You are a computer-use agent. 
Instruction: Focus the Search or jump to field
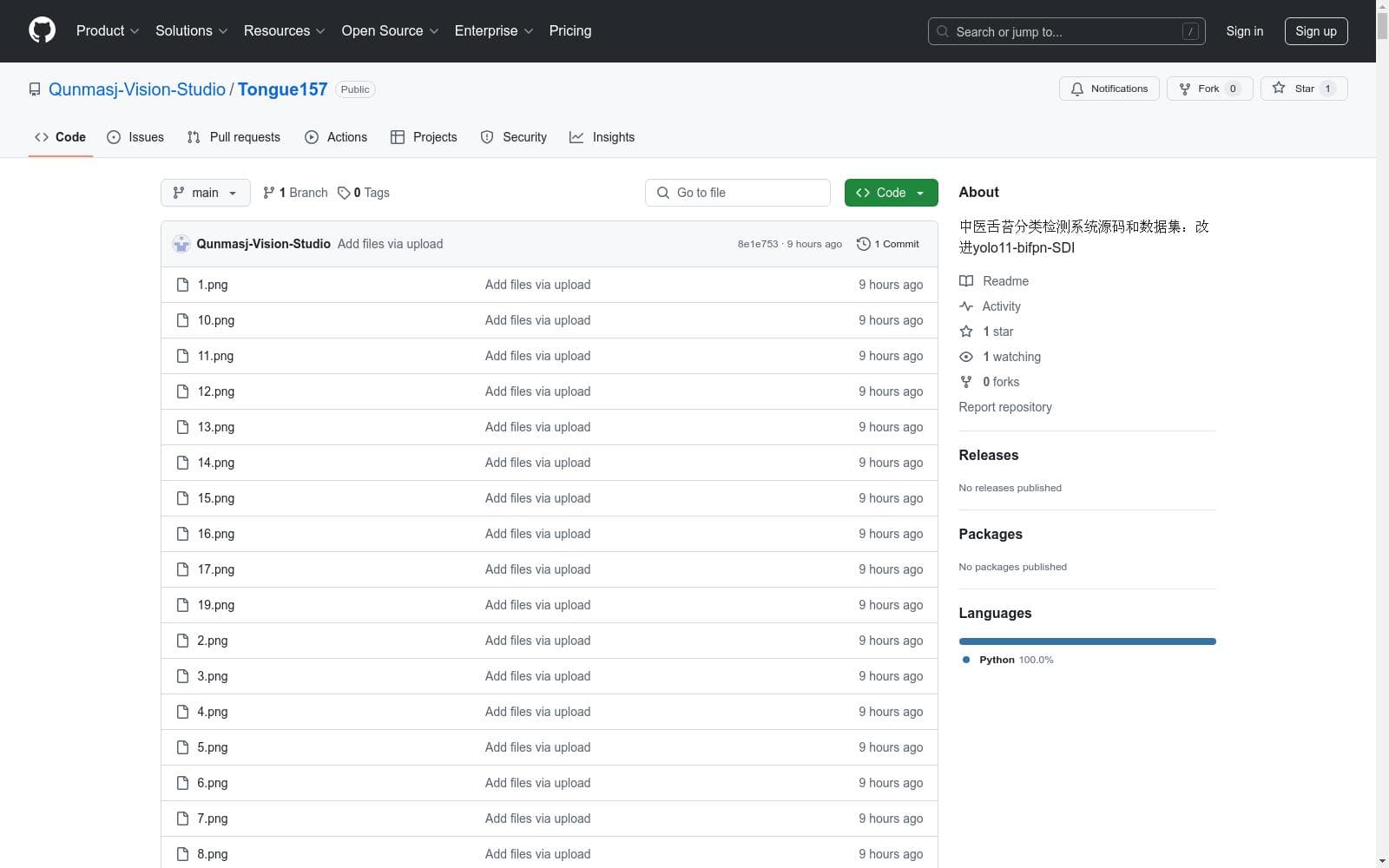click(x=1067, y=31)
